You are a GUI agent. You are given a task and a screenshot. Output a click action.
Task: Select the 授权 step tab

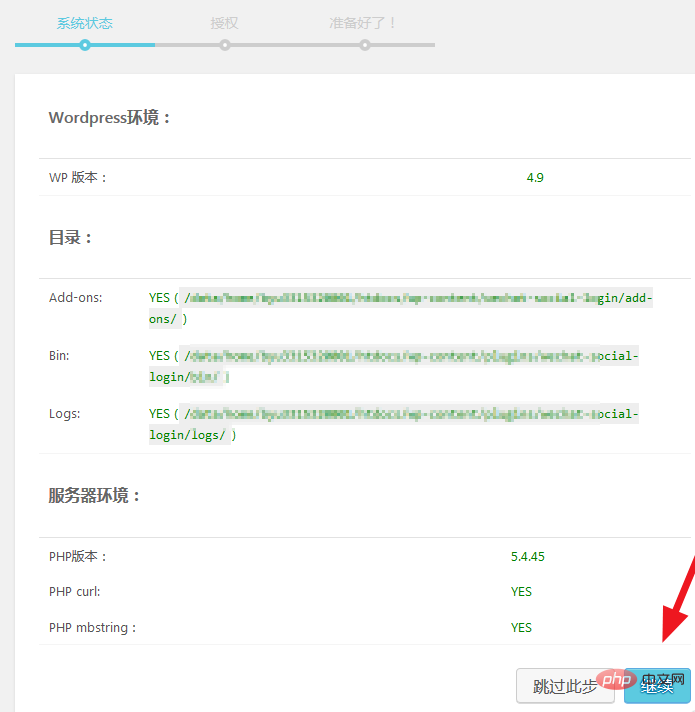click(224, 23)
